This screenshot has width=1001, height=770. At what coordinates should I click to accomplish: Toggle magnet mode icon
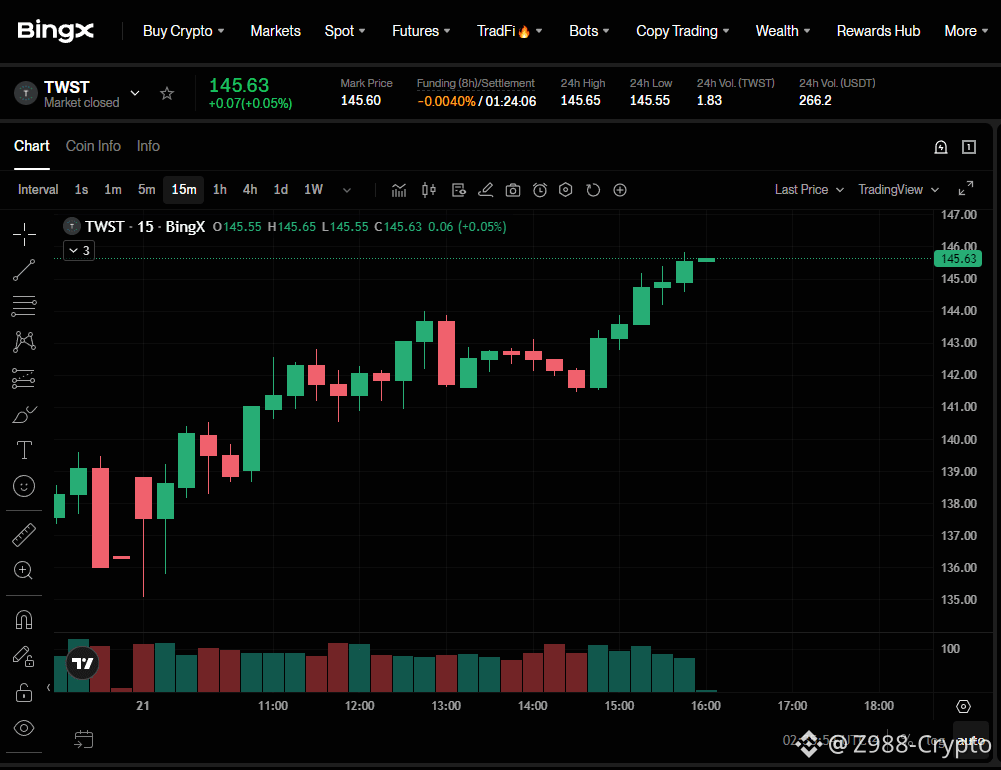[24, 619]
